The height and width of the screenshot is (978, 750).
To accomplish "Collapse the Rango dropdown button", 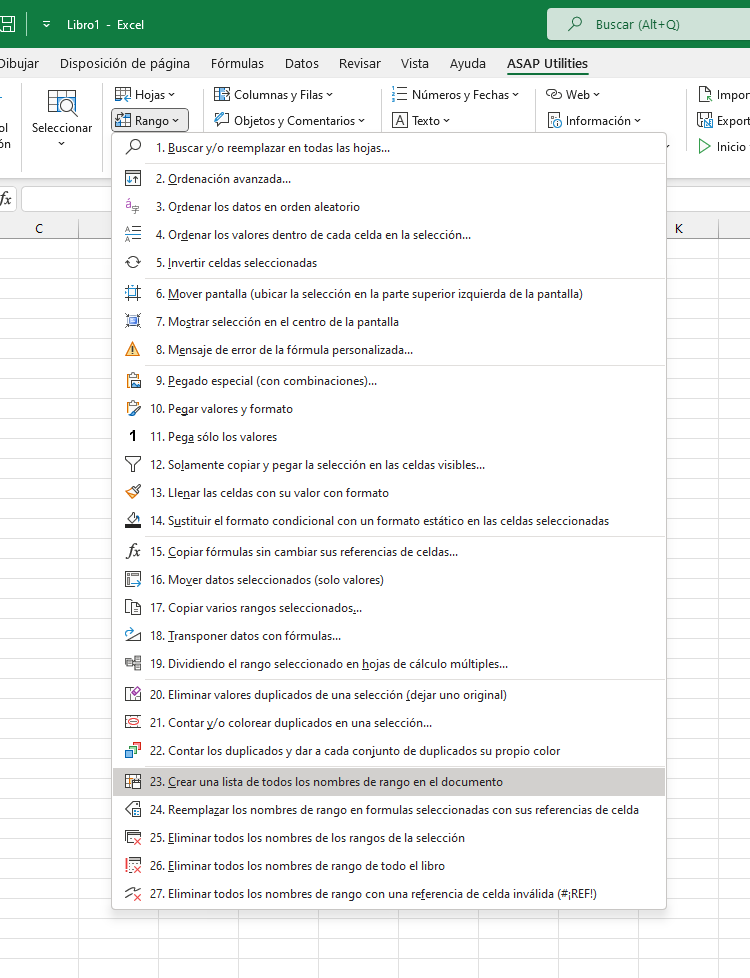I will [150, 120].
